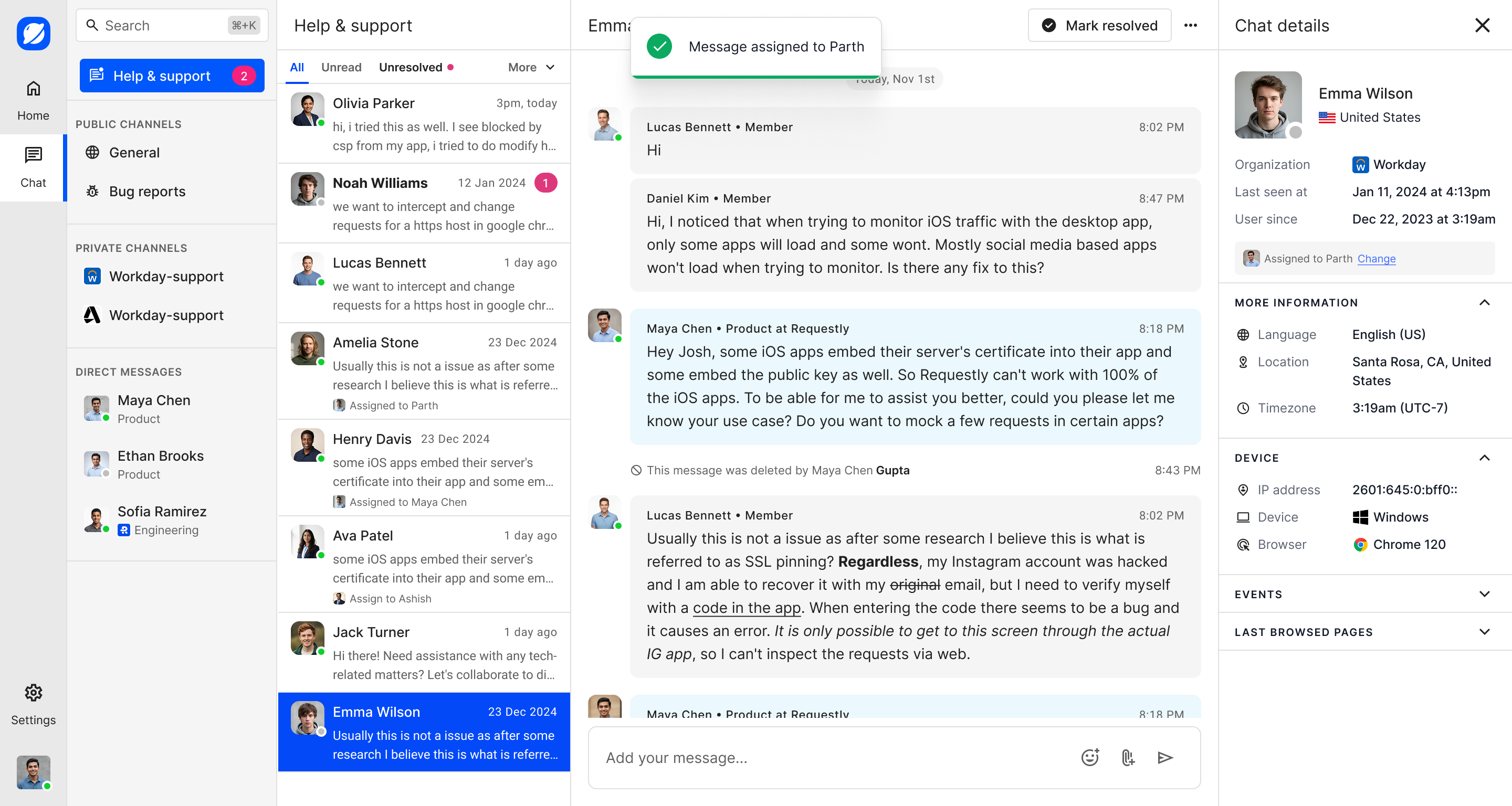Screen dimensions: 1512x806
Task: Click the Timezone clock icon
Action: pyautogui.click(x=1243, y=408)
